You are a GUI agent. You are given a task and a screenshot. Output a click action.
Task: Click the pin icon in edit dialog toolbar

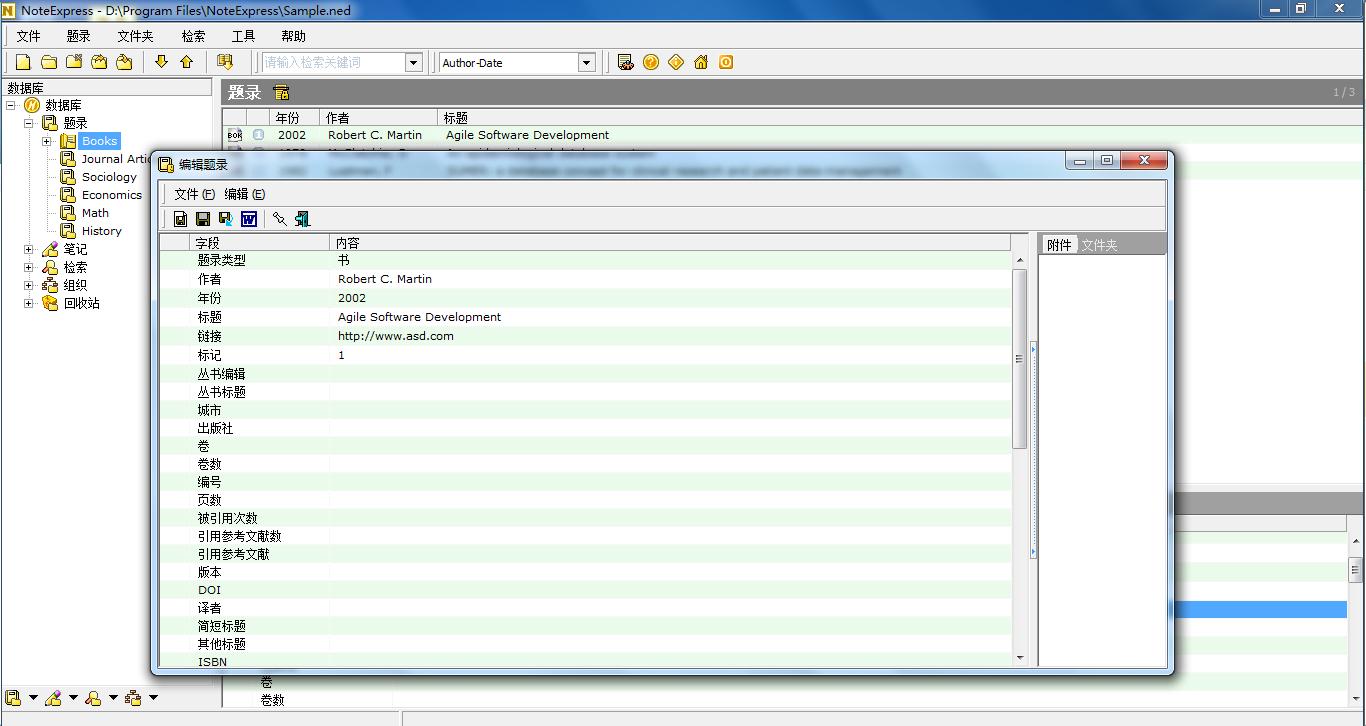[280, 219]
